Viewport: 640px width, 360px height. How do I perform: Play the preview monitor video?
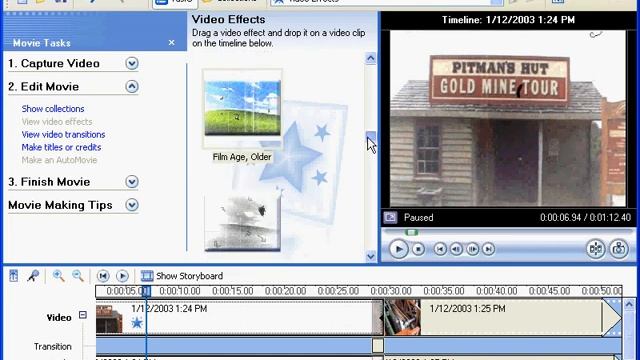[398, 249]
